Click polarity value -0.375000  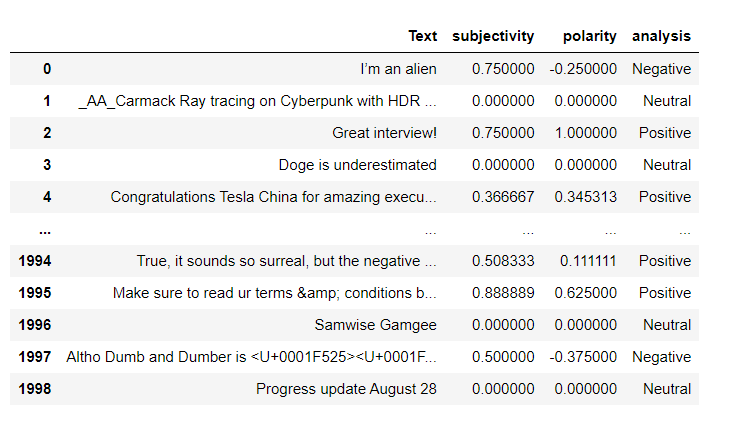[583, 357]
